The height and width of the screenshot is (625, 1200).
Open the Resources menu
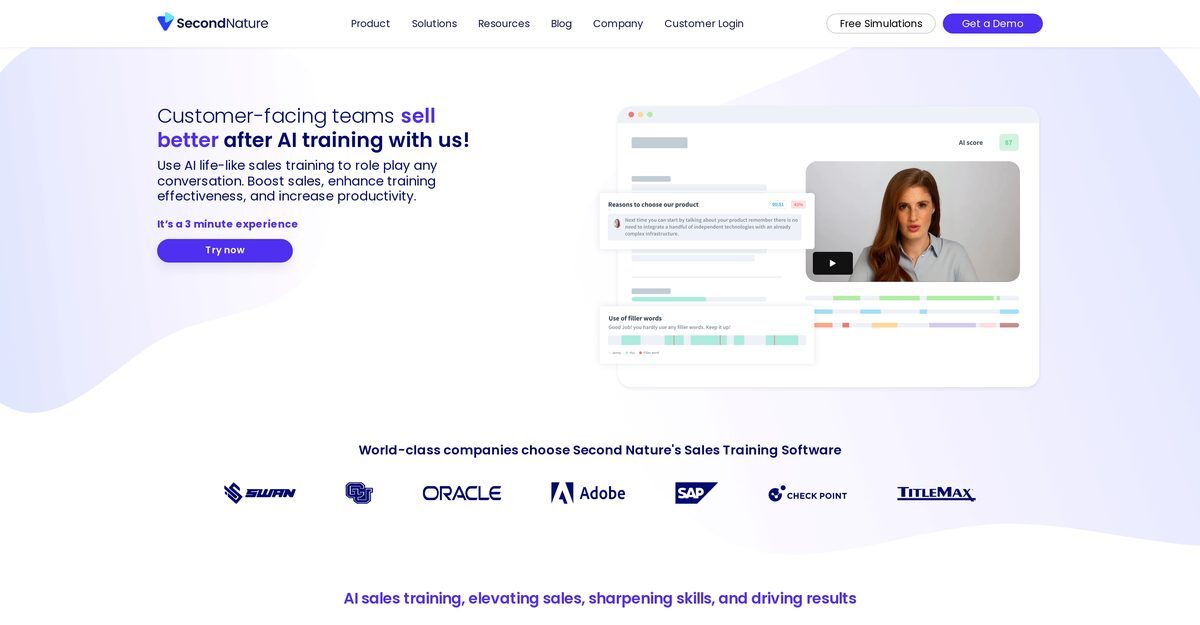[504, 24]
